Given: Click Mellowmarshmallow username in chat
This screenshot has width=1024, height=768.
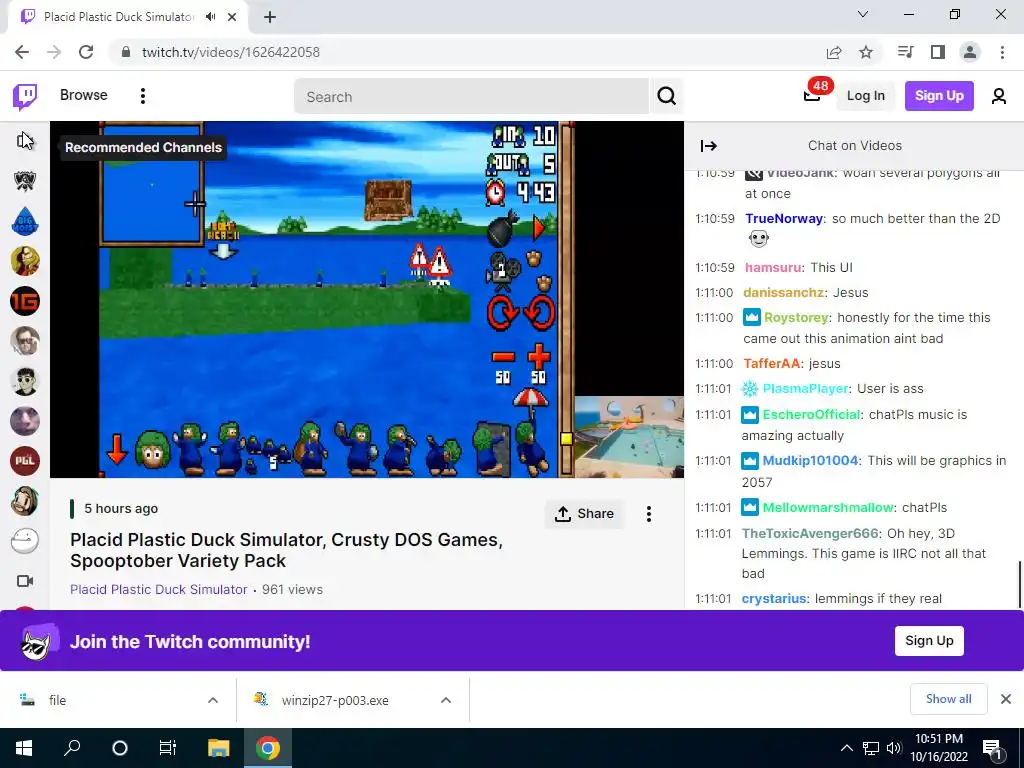Looking at the screenshot, I should [x=827, y=507].
